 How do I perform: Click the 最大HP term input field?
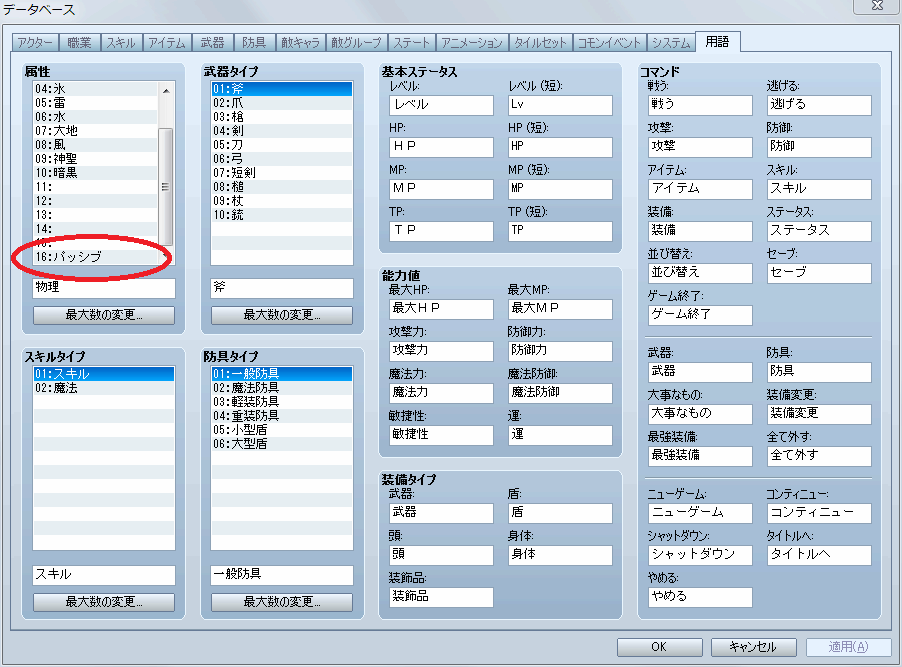click(x=441, y=308)
